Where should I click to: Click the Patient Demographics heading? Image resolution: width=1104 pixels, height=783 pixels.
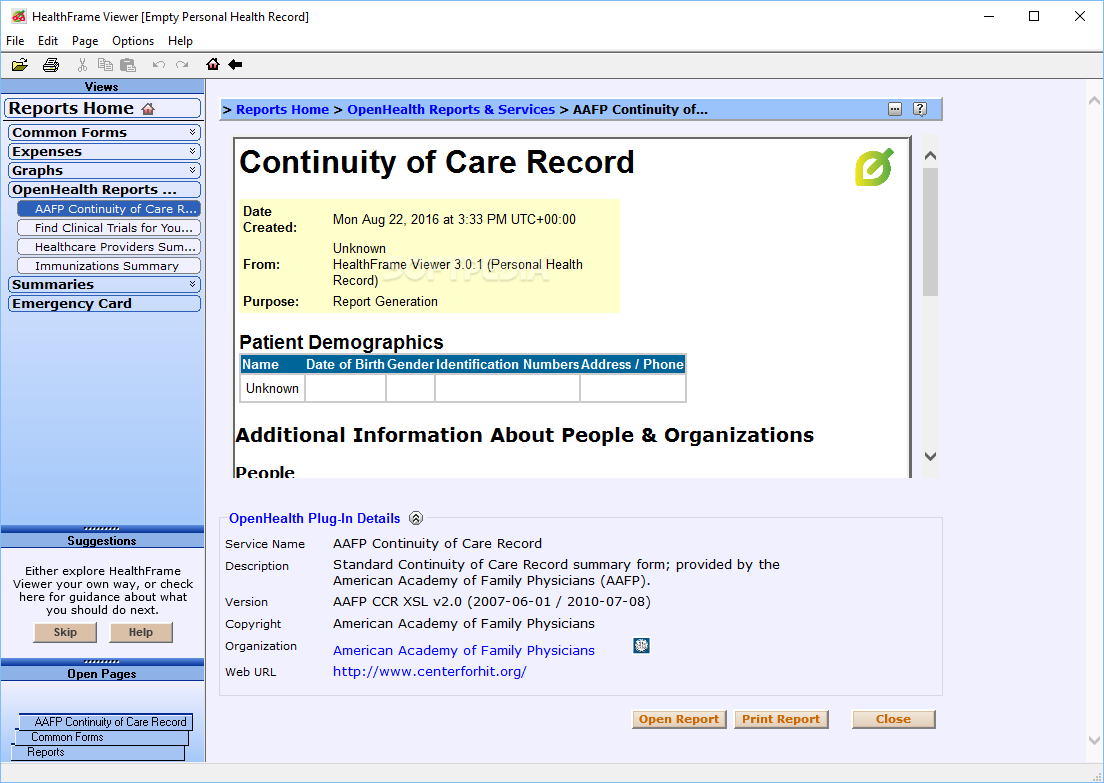pyautogui.click(x=341, y=342)
